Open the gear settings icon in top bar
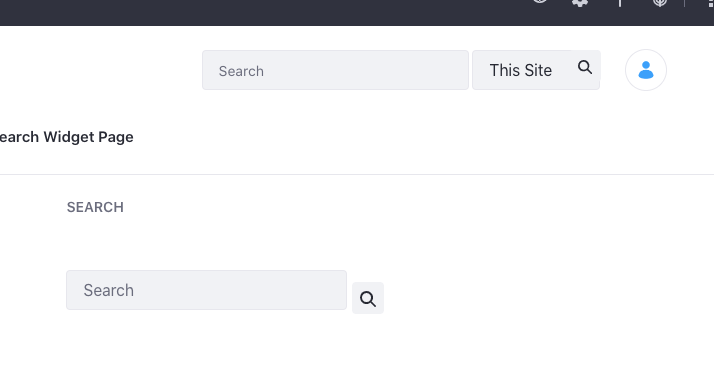 click(x=580, y=2)
